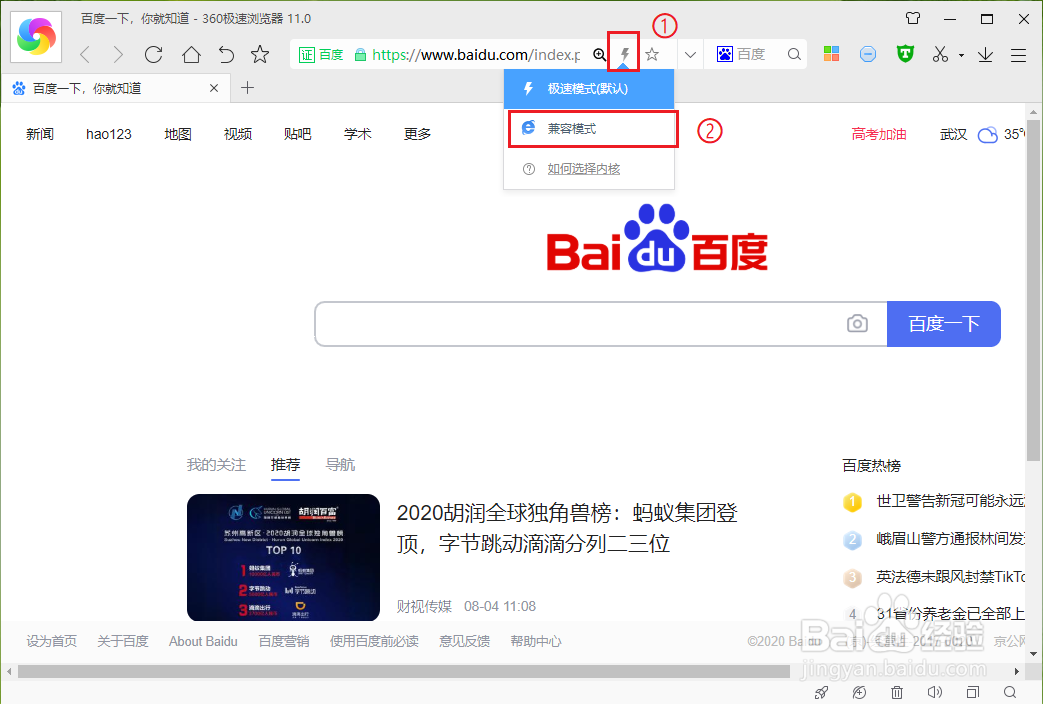Click 百度营销 footer link
The width and height of the screenshot is (1043, 704).
tap(284, 641)
